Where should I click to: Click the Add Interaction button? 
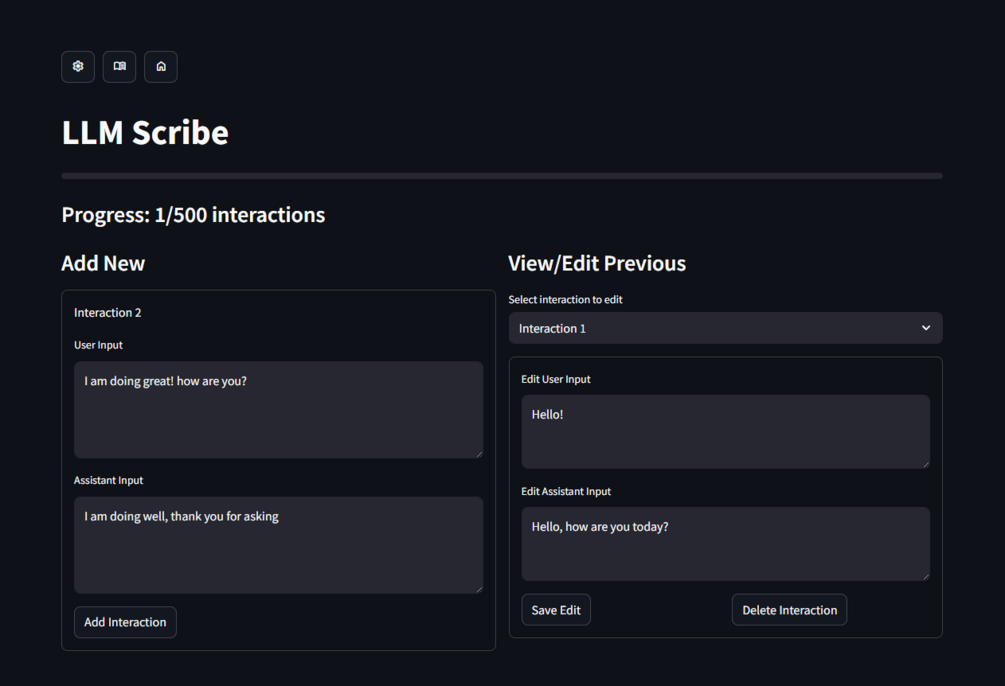coord(125,622)
